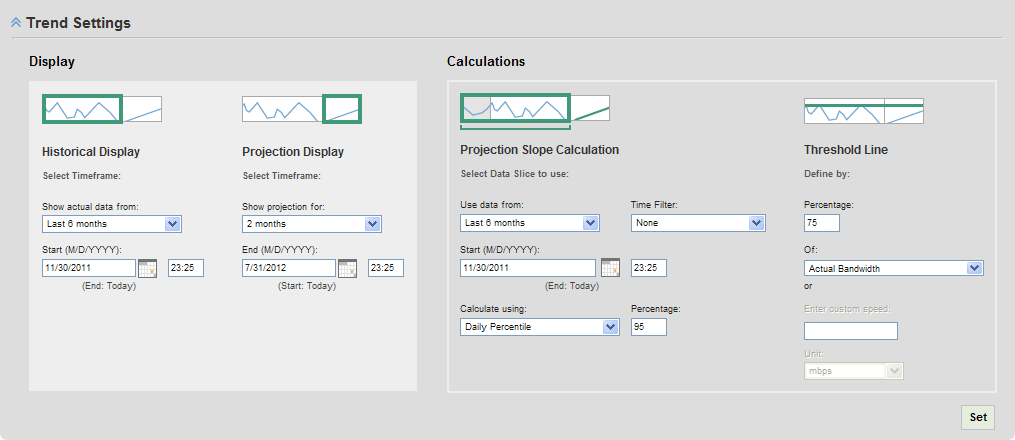This screenshot has height=440, width=1015.
Task: Expand the Time Filter dropdown
Action: pos(699,223)
